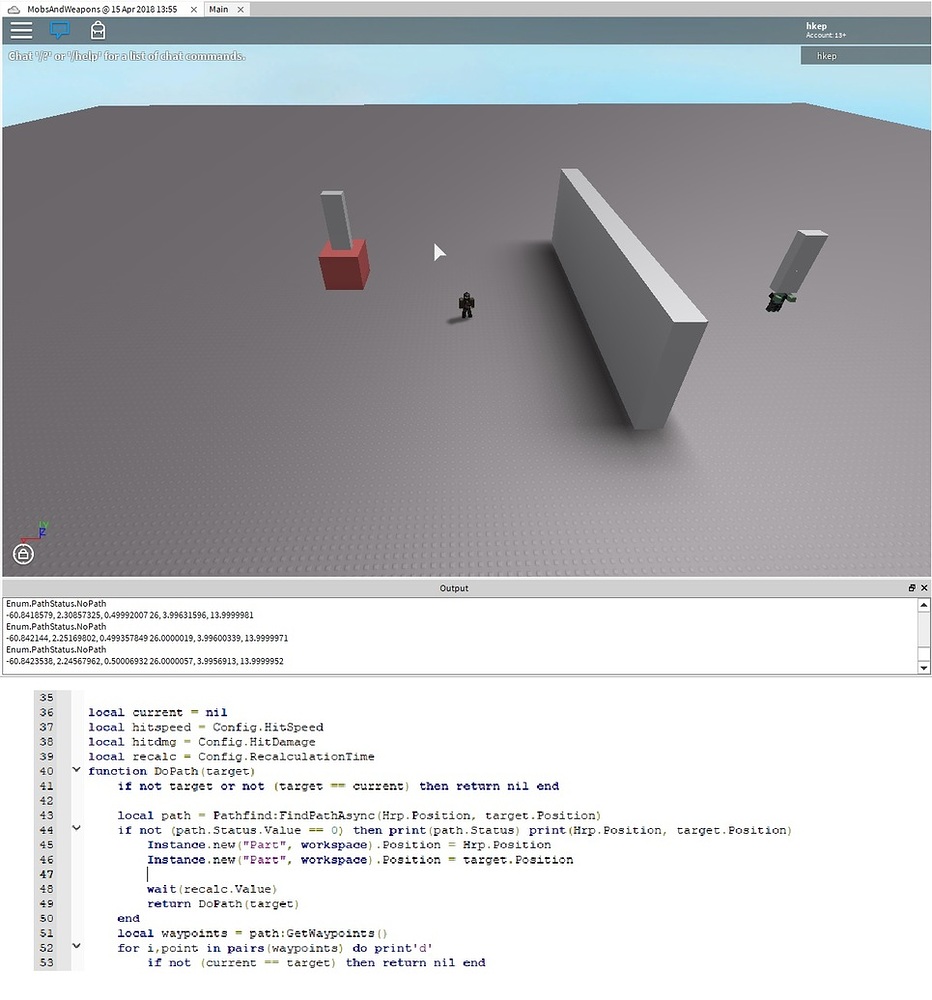Collapse the for loop at line 52
932x1000 pixels.
77,946
